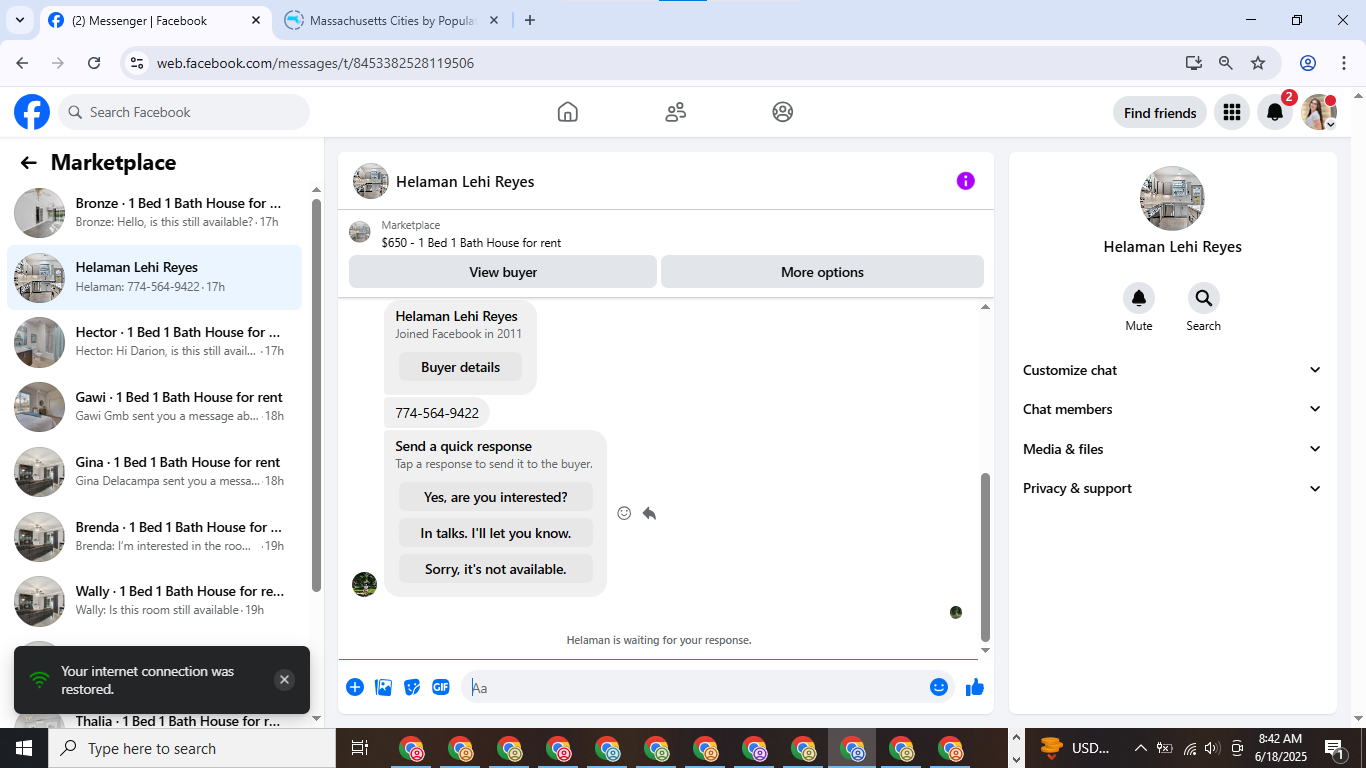This screenshot has height=768, width=1366.
Task: Send quick response "In talks. I'll let you know."
Action: [496, 533]
